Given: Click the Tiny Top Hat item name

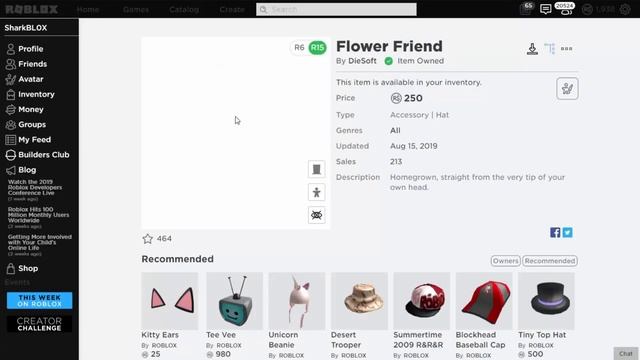Looking at the screenshot, I should click(542, 335).
